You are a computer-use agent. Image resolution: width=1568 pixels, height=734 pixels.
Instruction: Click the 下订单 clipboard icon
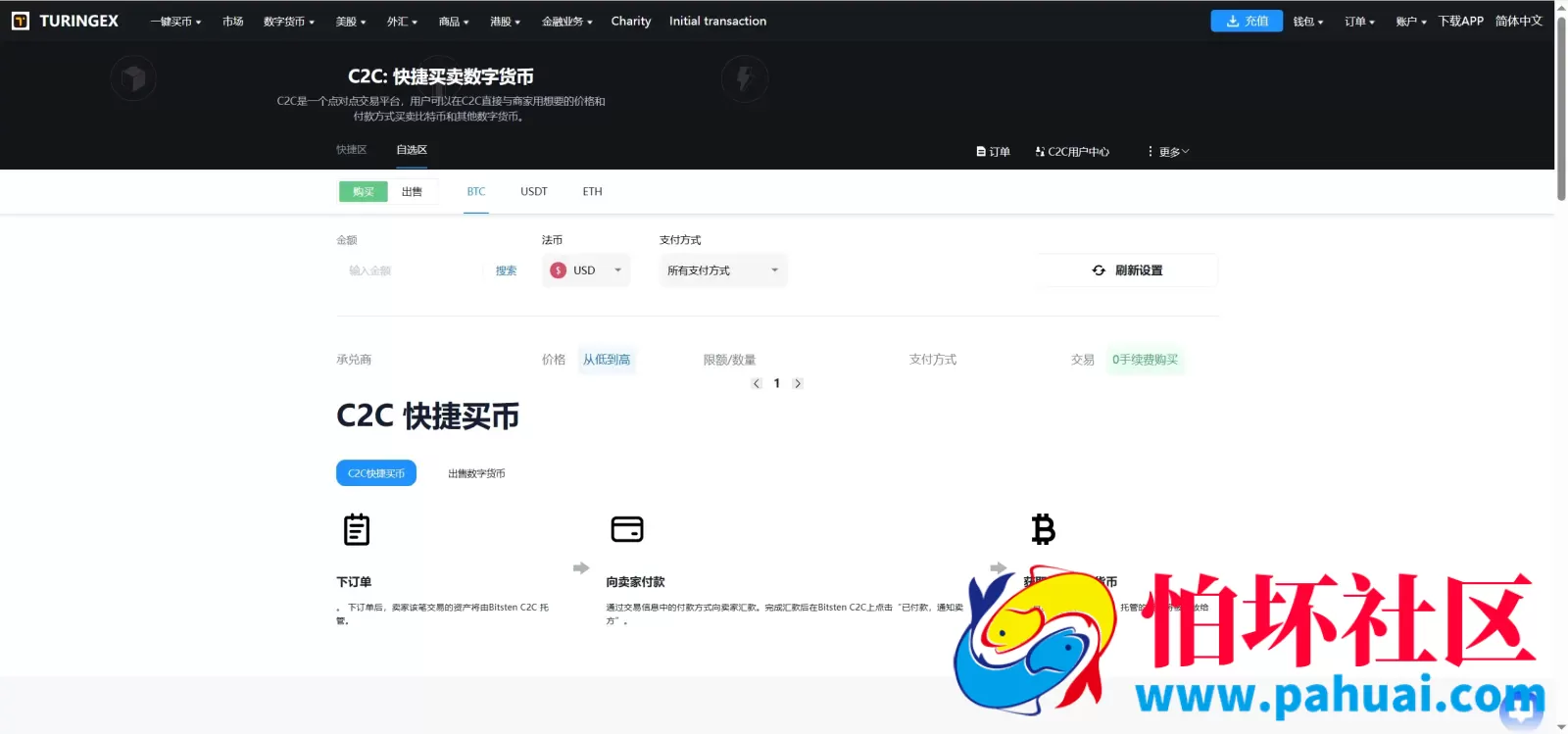pos(357,529)
